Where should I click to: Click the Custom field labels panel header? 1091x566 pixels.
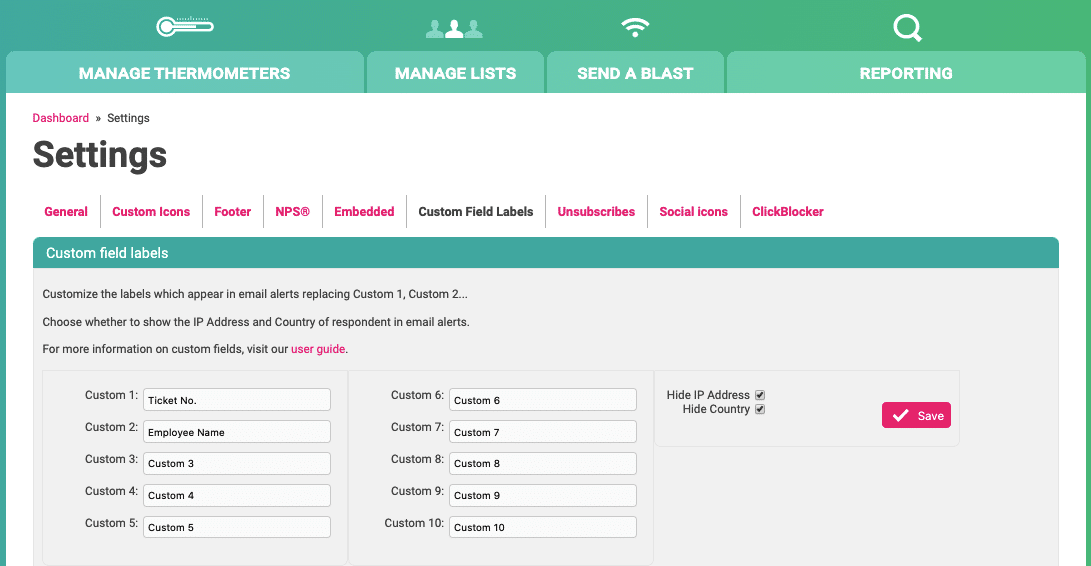pos(546,253)
